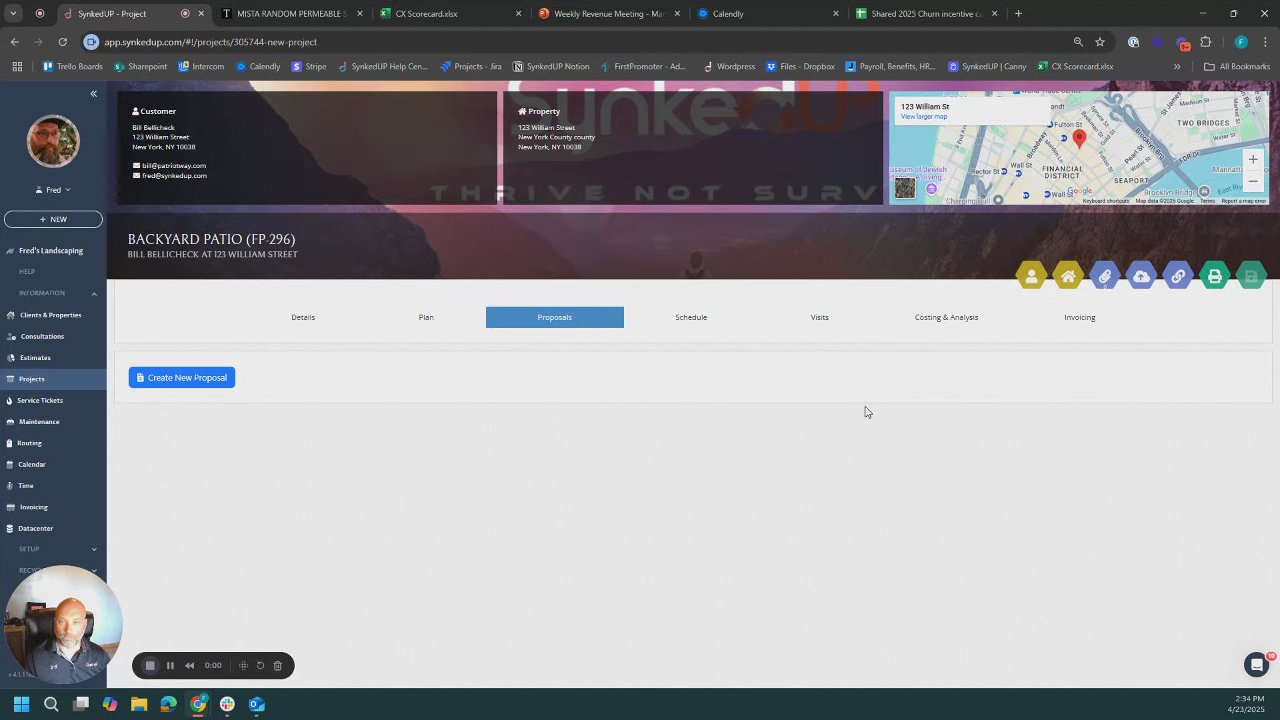Switch to CX Scorecard.xlsx browser tab

(x=450, y=14)
